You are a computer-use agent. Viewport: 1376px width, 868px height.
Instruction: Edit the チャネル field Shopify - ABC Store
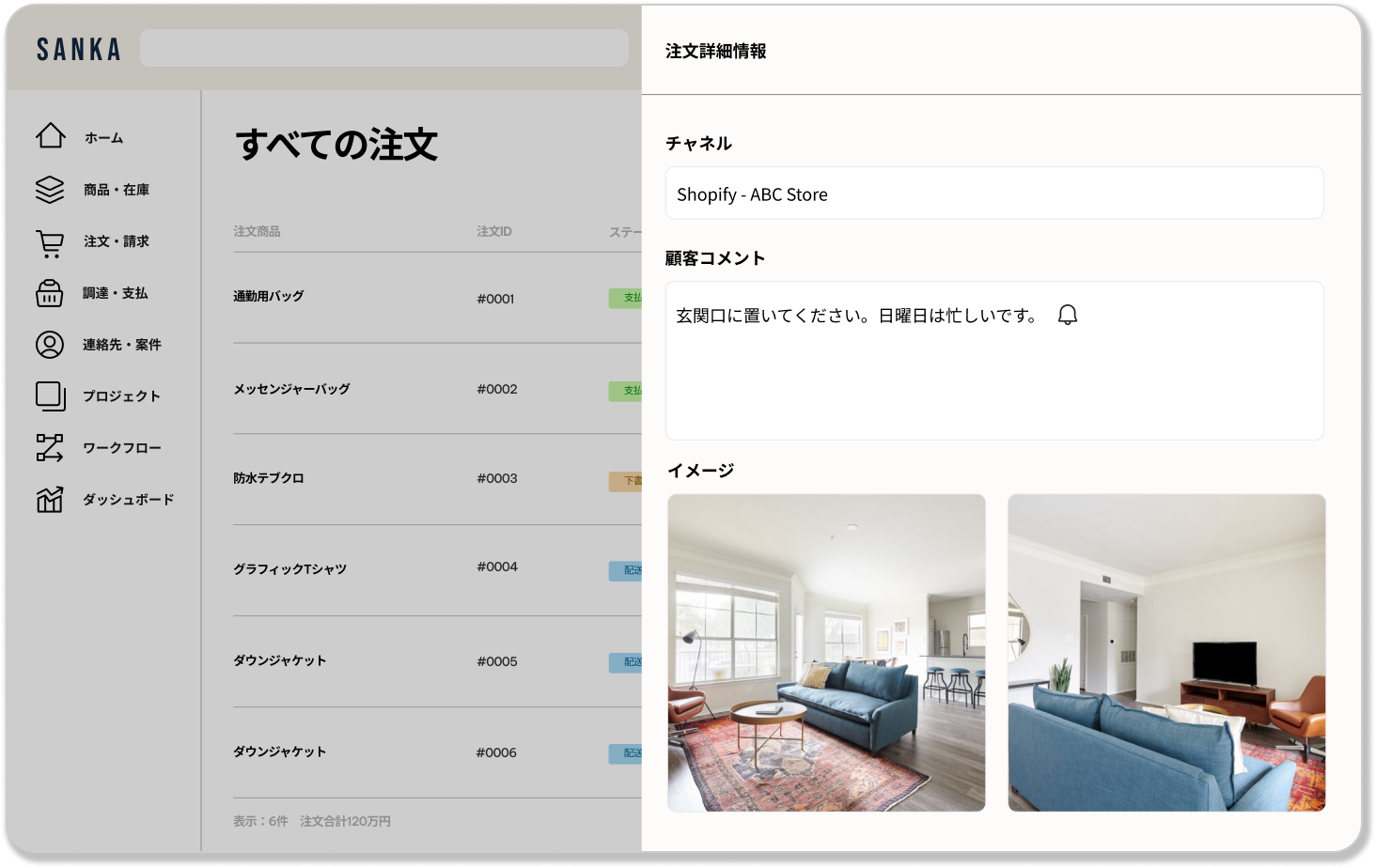pyautogui.click(x=993, y=194)
